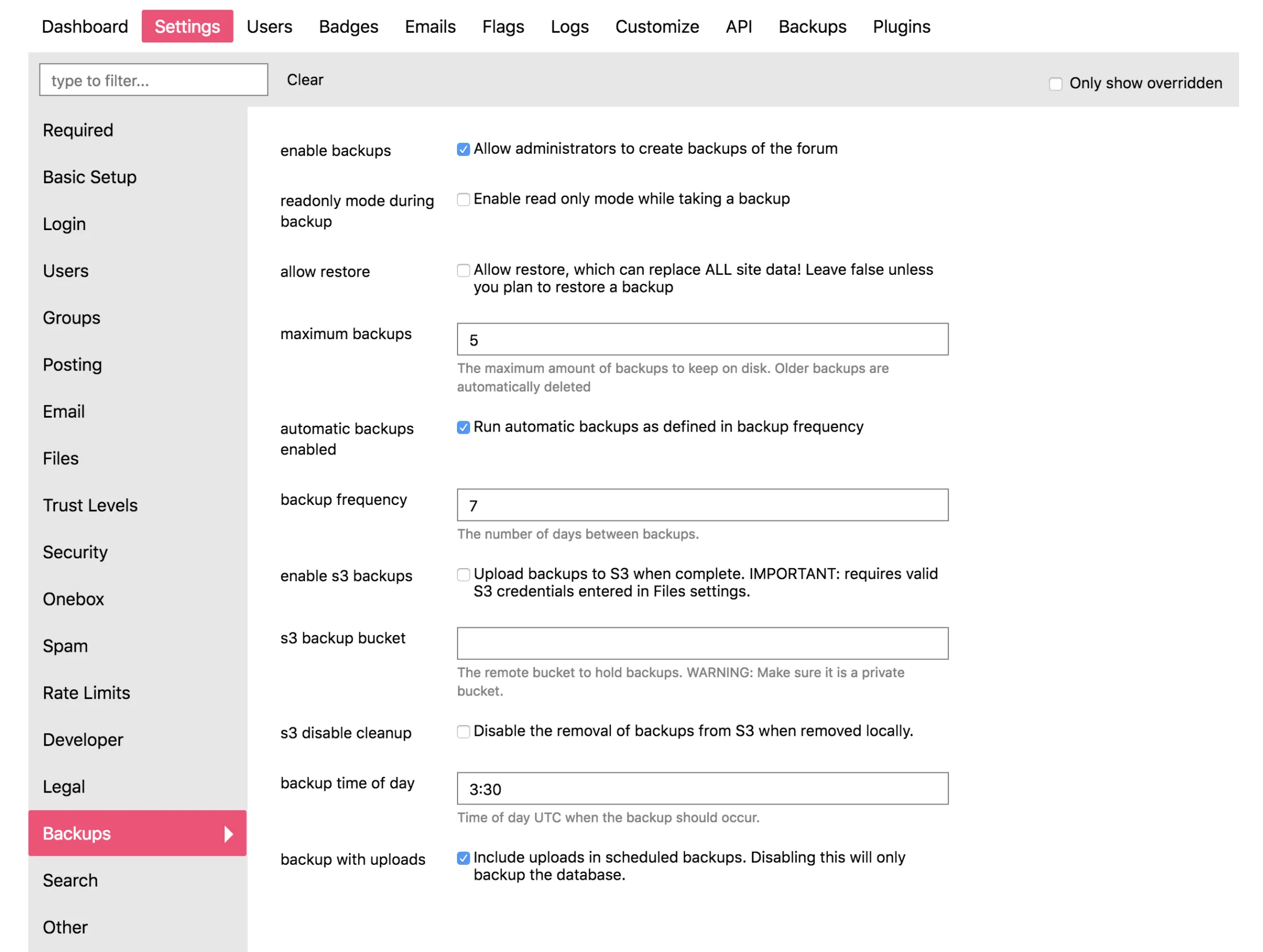
Task: Navigate to the Customize tab
Action: [657, 26]
